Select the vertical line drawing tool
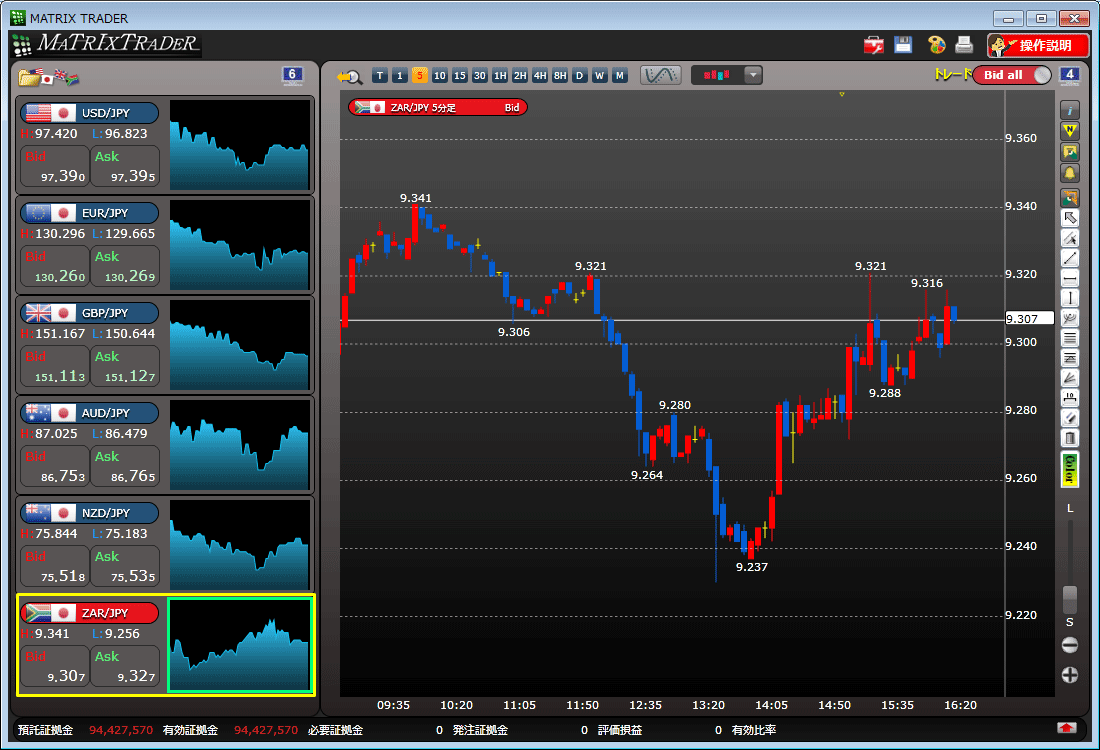 pos(1069,298)
